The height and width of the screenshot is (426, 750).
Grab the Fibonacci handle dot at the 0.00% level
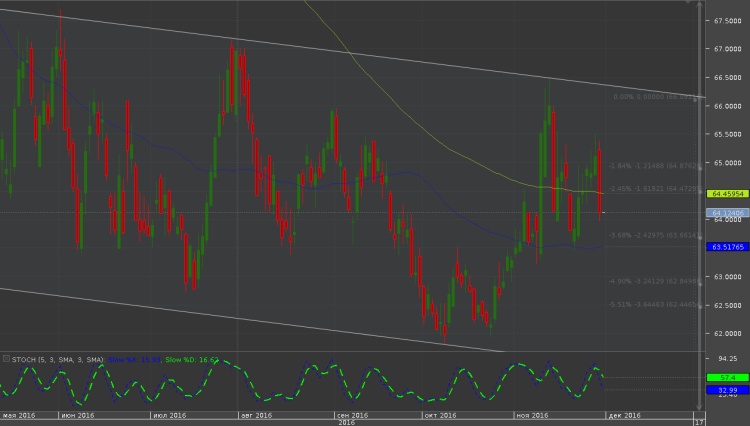coord(695,99)
